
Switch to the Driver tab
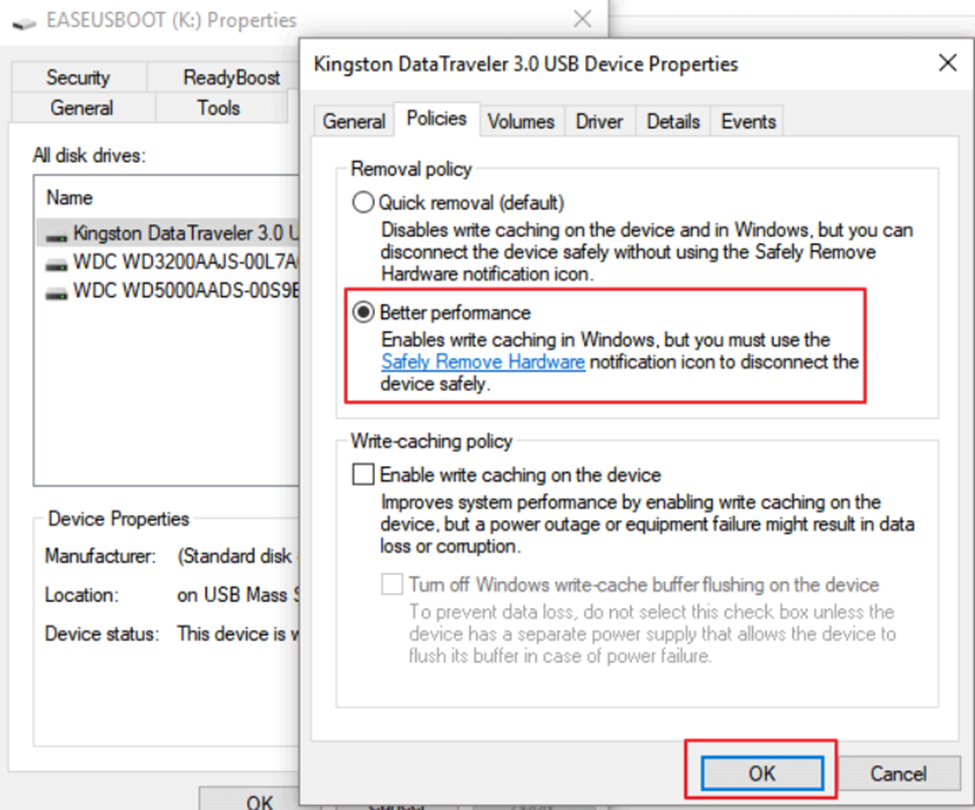599,121
